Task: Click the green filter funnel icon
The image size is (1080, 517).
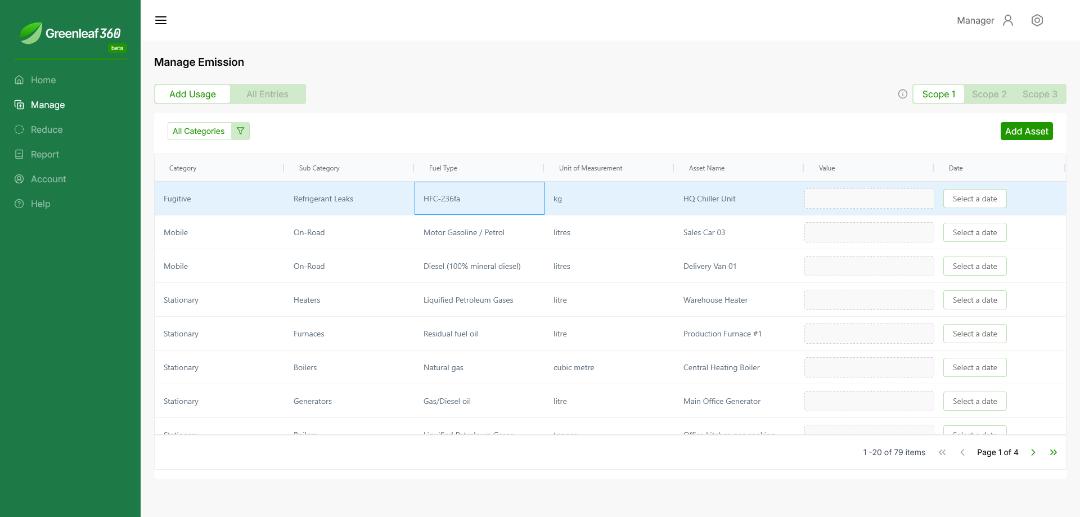Action: click(x=240, y=131)
